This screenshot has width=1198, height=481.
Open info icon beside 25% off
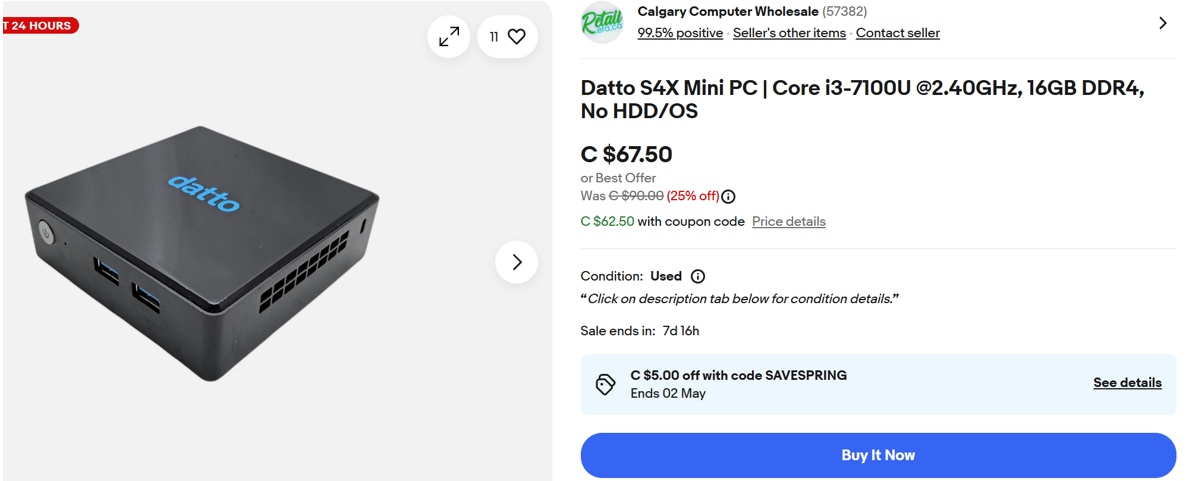728,196
